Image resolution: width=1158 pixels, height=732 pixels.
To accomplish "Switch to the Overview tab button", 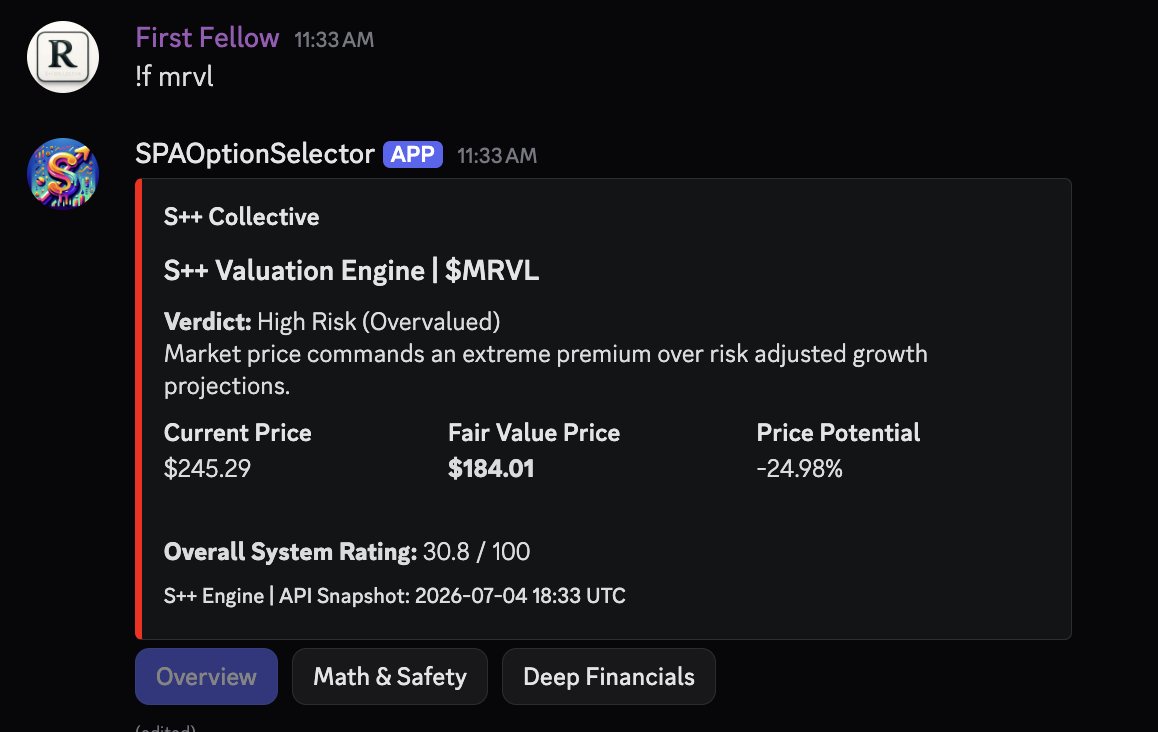I will [x=206, y=677].
